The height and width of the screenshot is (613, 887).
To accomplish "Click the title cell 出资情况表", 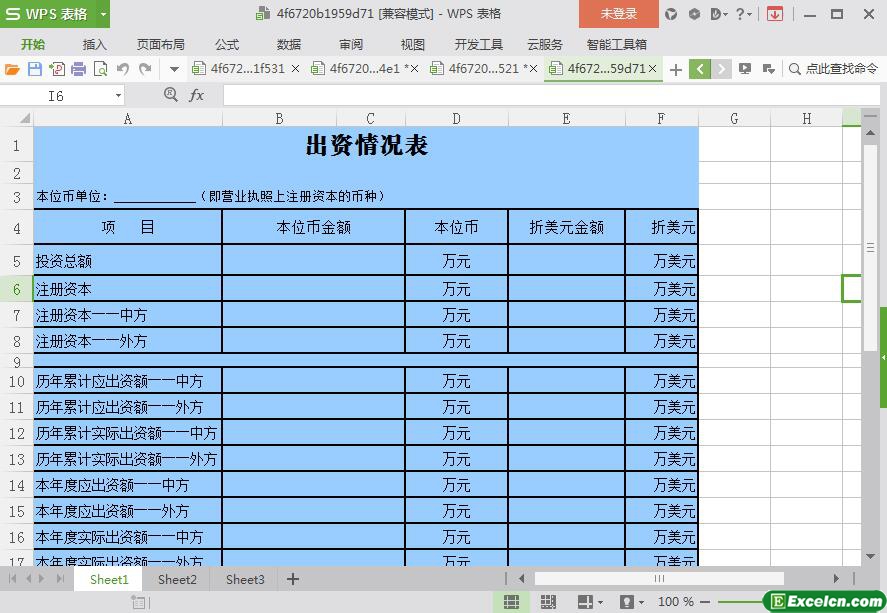I will [366, 145].
